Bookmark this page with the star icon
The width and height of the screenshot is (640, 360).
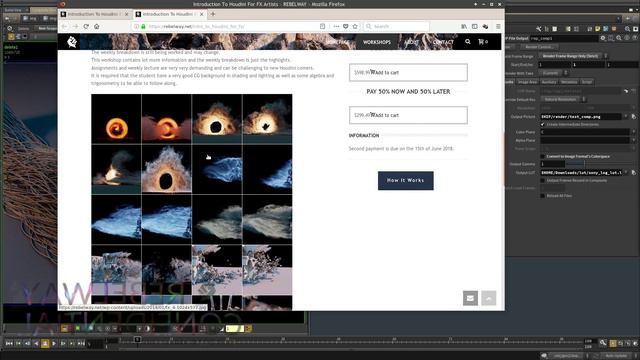click(x=355, y=26)
